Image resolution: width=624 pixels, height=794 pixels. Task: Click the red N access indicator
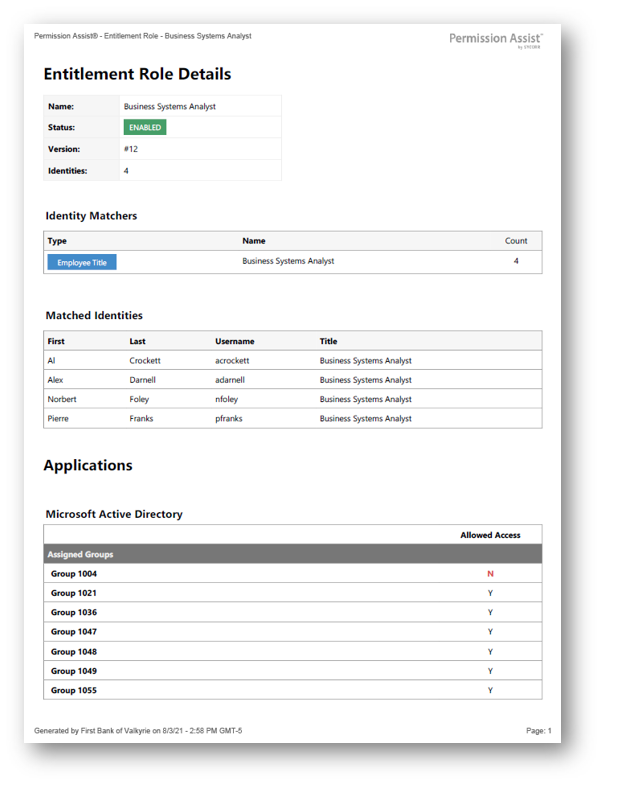(x=490, y=574)
